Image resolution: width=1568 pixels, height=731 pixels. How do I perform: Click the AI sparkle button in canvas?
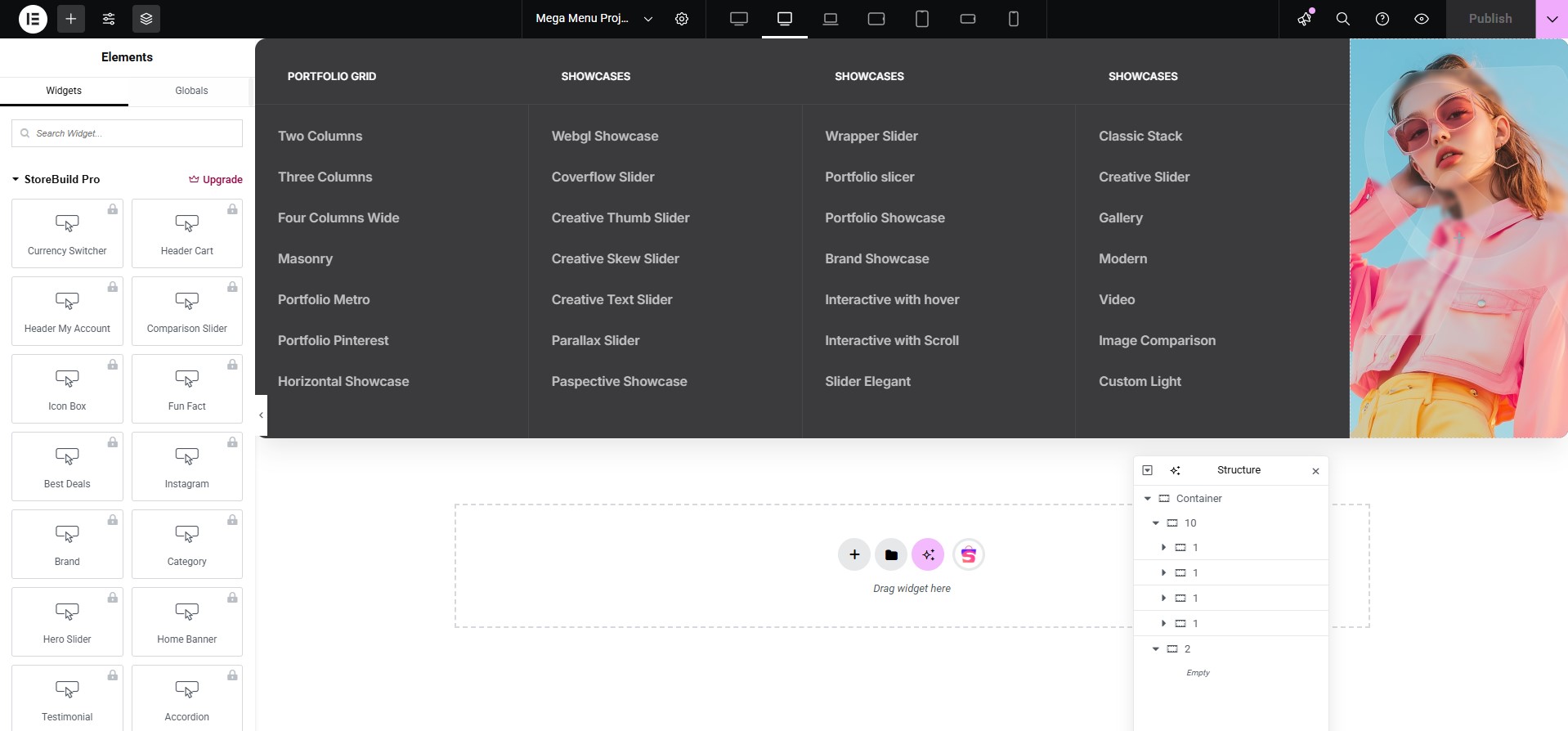point(928,555)
